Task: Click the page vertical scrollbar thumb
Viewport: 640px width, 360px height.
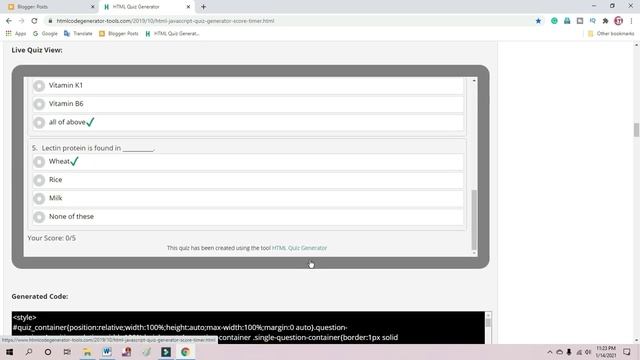Action: (636, 130)
